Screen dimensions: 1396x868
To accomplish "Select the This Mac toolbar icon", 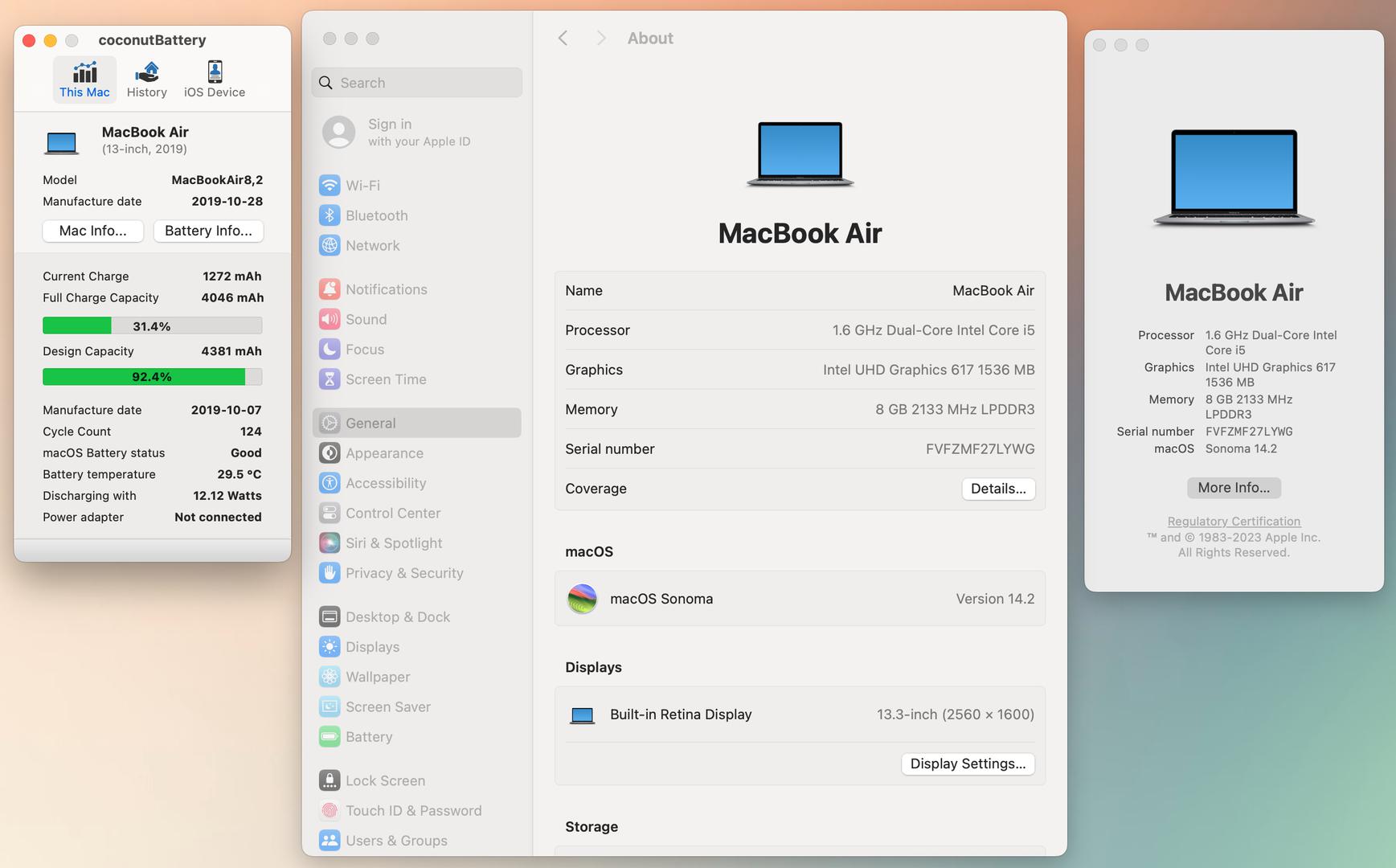I will [x=84, y=80].
